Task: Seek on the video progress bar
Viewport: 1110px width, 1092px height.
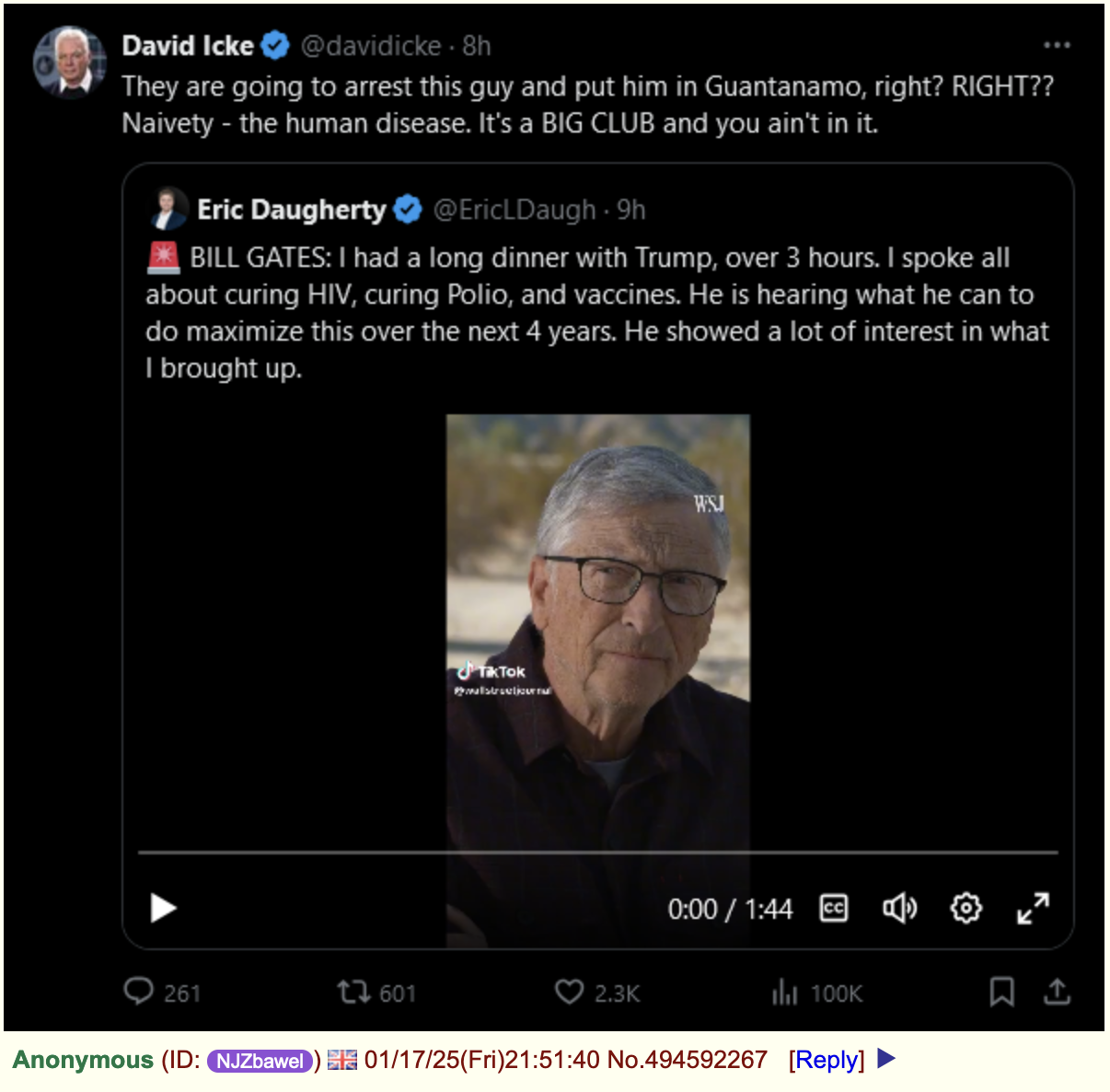Action: pos(598,853)
